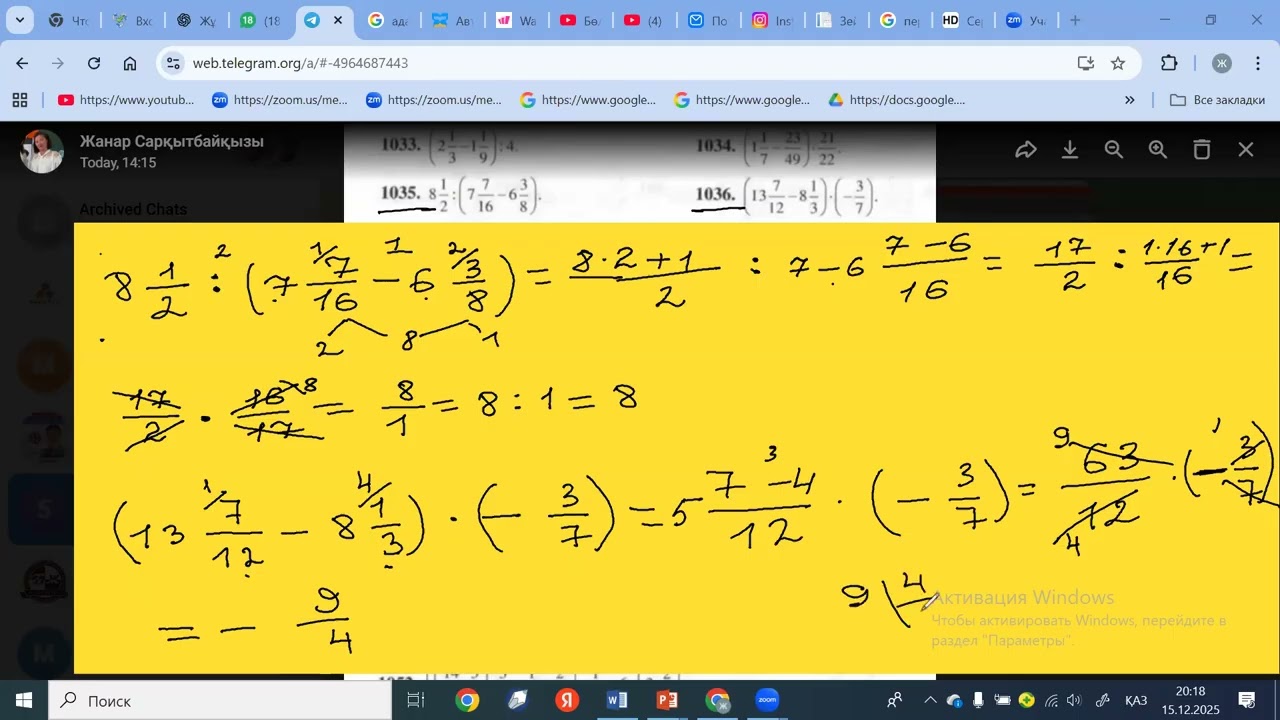Click site info icon in address bar
Screen dimensions: 1280x720
pyautogui.click(x=173, y=63)
